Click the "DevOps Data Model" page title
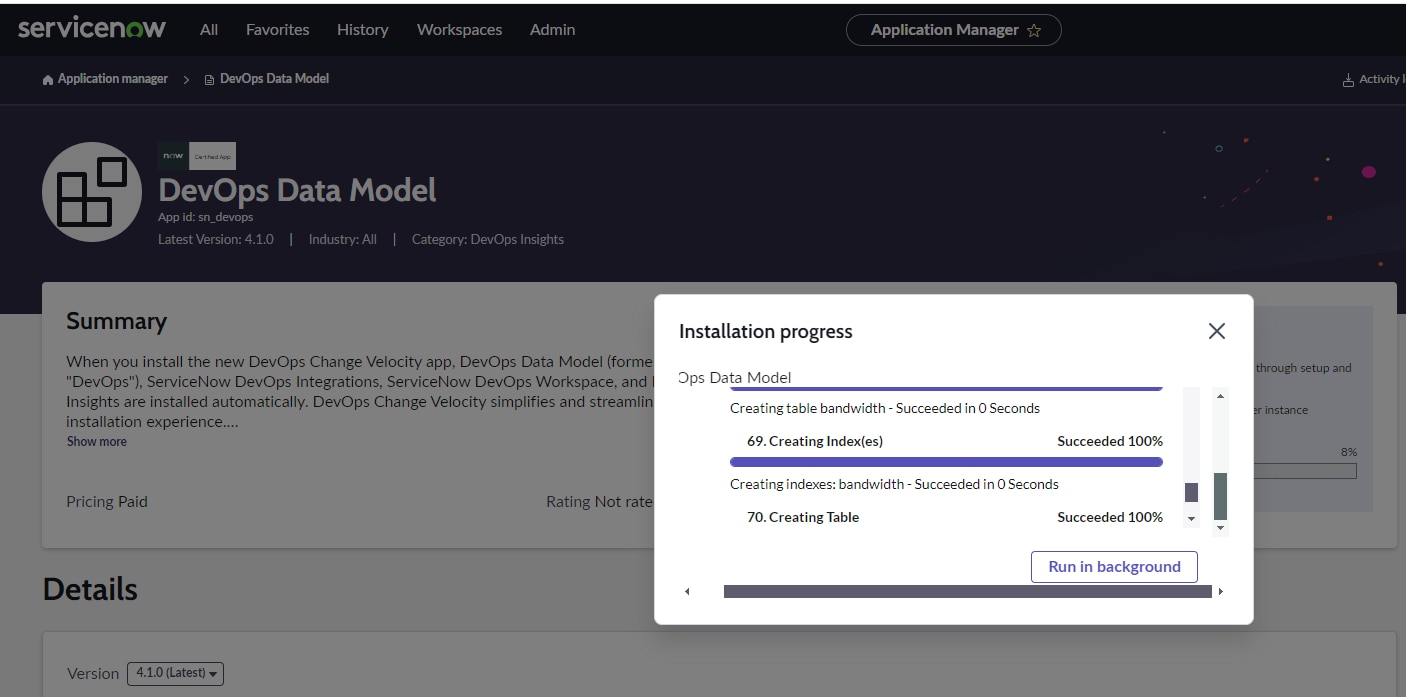 pos(298,190)
